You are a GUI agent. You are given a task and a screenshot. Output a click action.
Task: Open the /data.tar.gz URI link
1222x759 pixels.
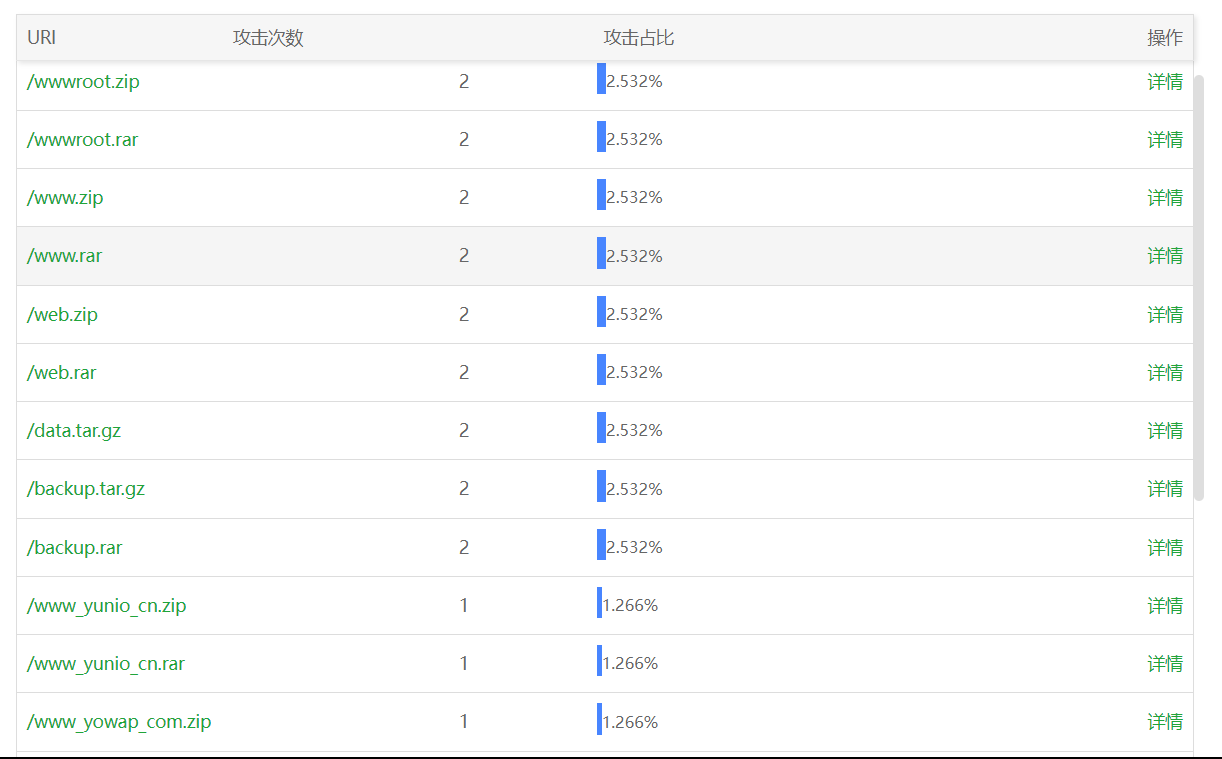tap(74, 431)
